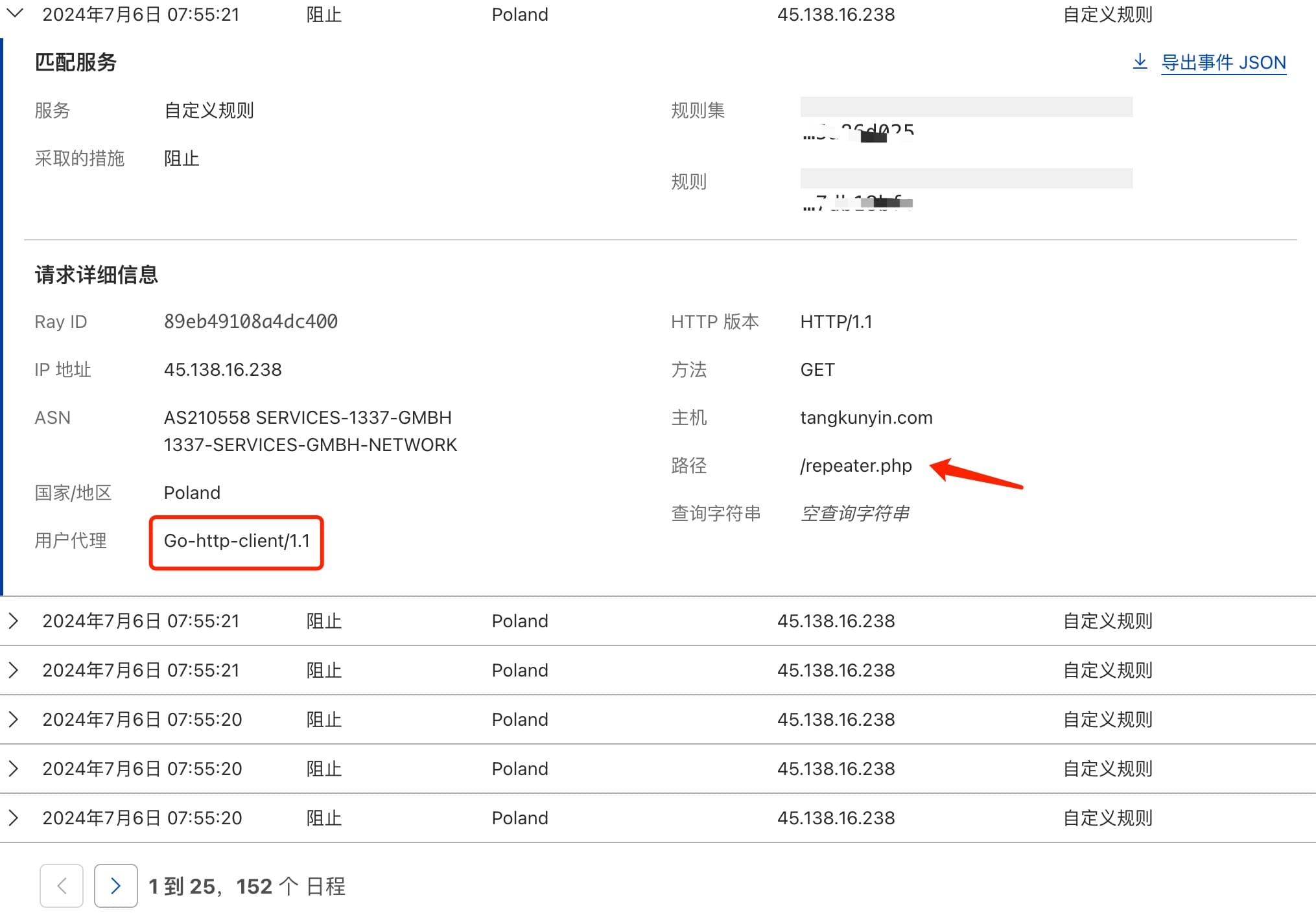Click the /repeater.php path value
The height and width of the screenshot is (915, 1316).
coord(856,466)
